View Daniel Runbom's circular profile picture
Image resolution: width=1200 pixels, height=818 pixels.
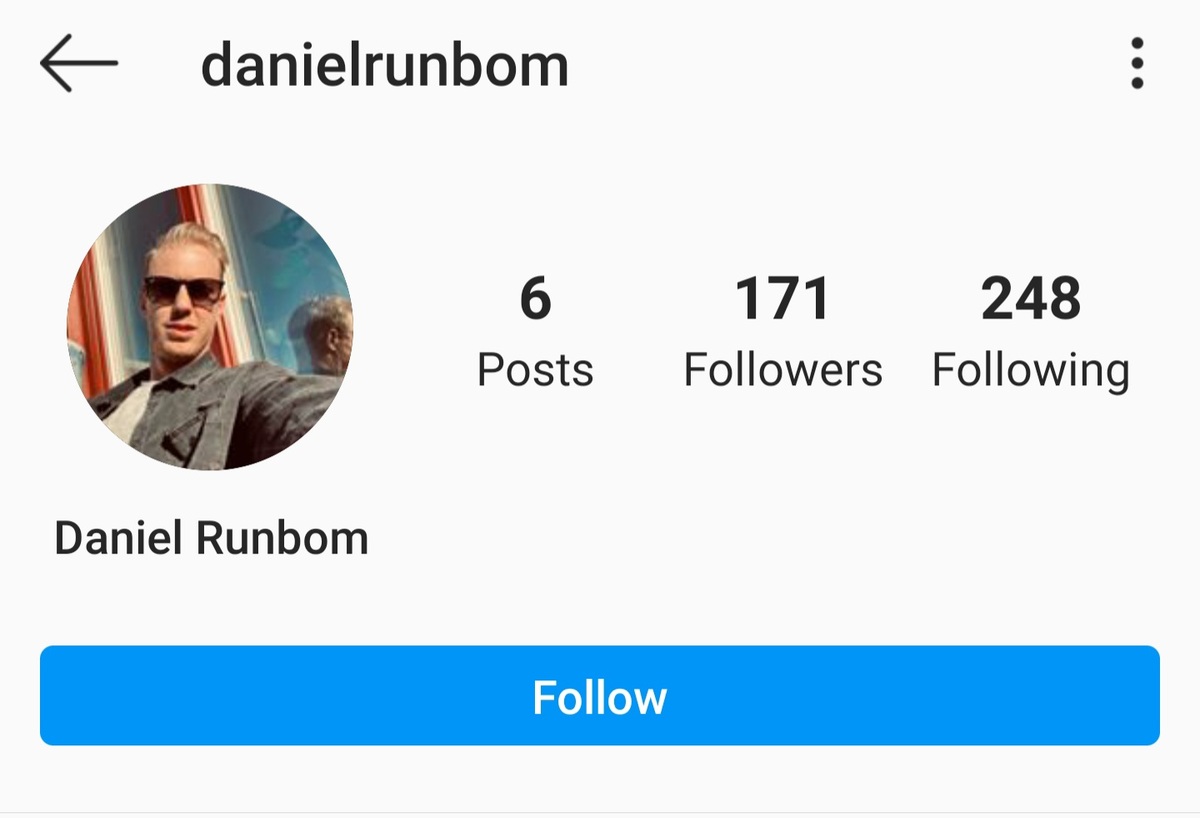tap(210, 327)
